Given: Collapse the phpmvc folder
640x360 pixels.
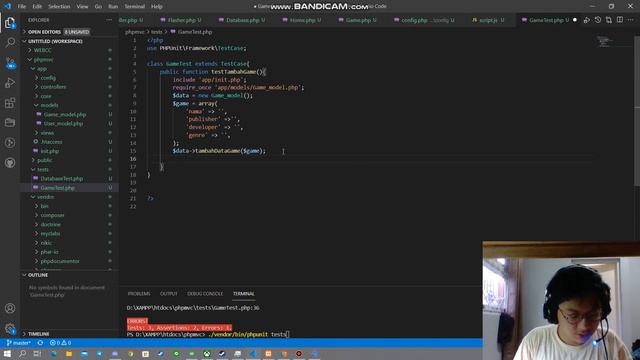Looking at the screenshot, I should (70, 60).
